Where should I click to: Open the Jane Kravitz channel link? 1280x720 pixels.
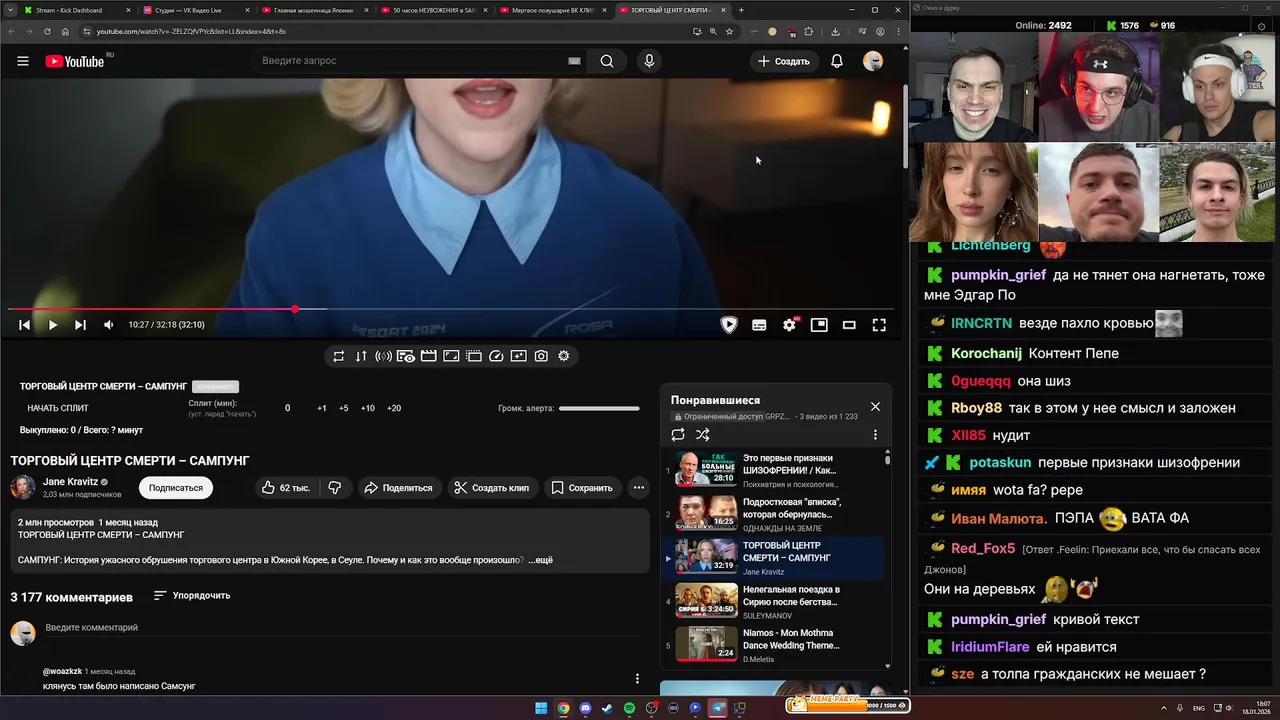coord(70,482)
